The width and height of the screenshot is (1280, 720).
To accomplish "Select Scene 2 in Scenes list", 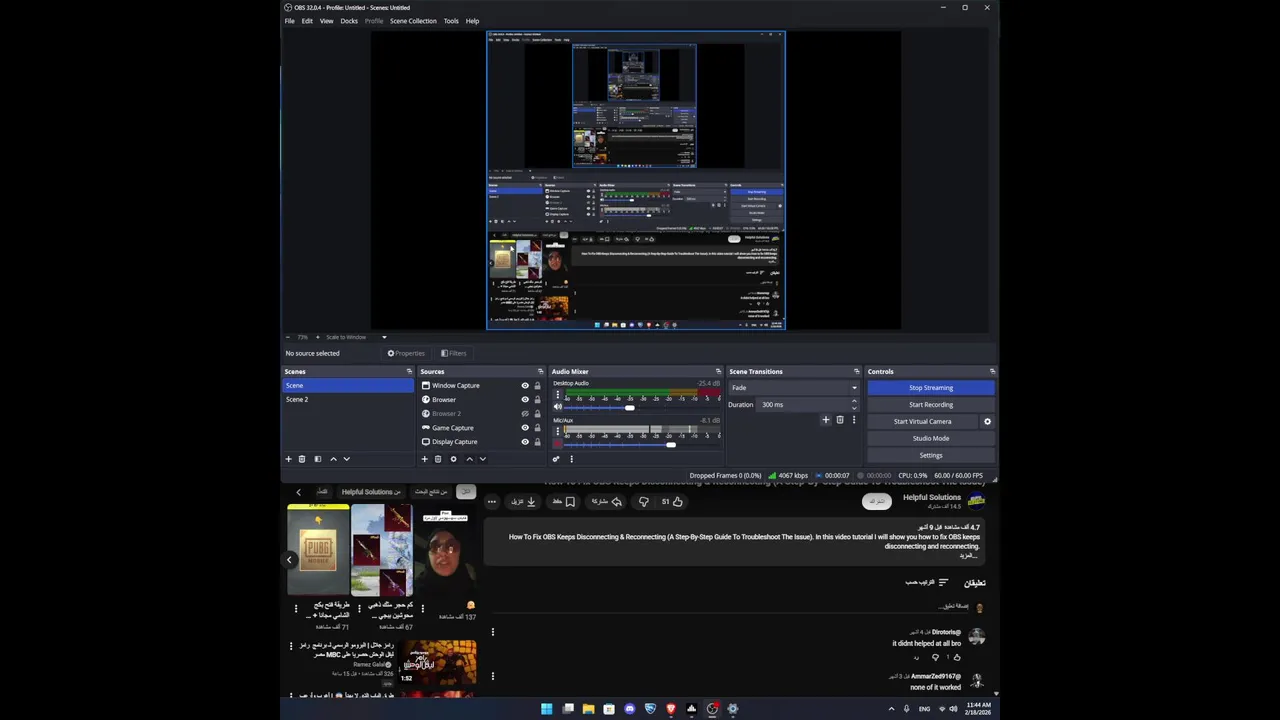I will coord(347,399).
